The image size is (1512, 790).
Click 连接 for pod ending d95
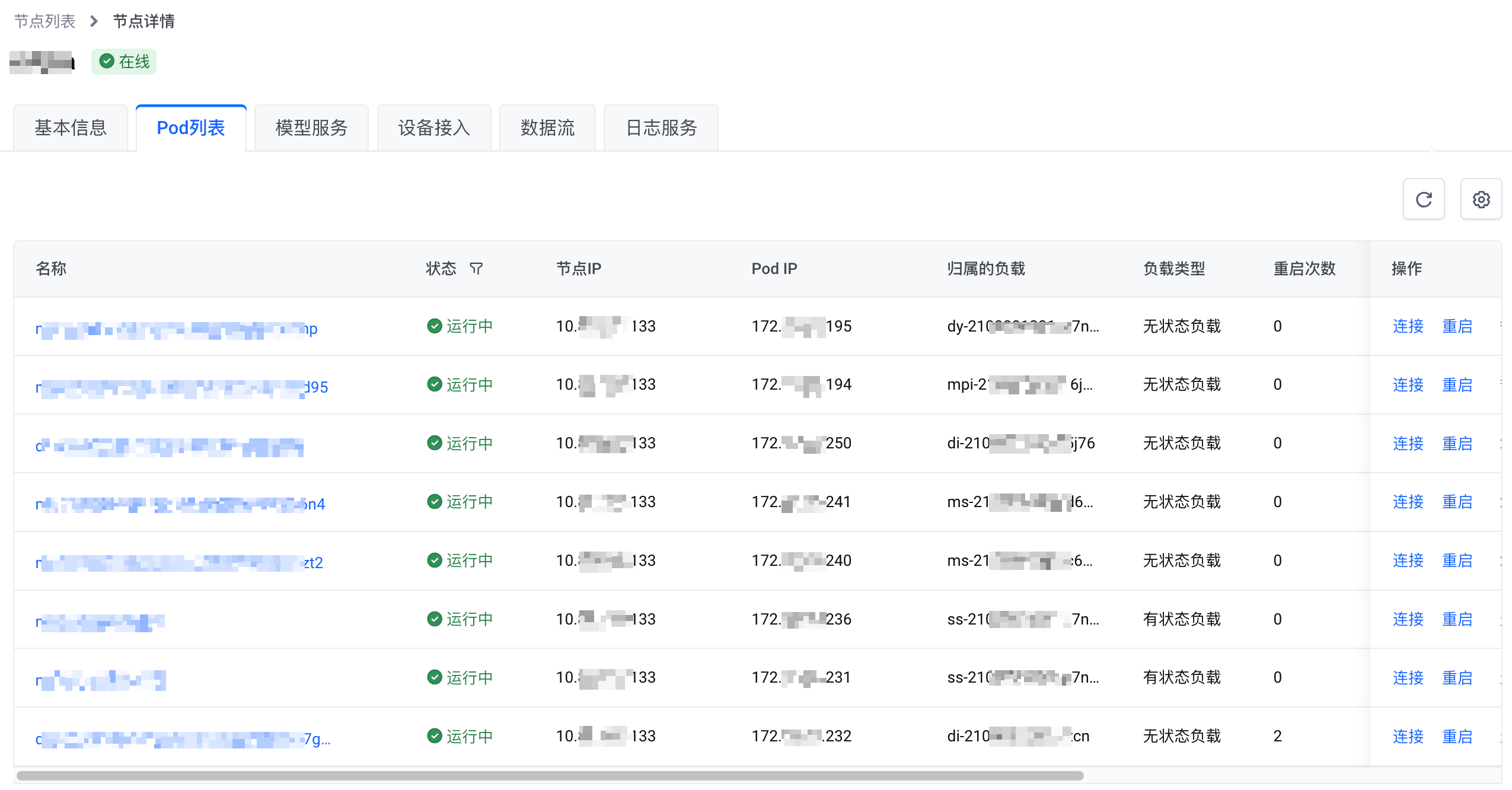[x=1408, y=385]
